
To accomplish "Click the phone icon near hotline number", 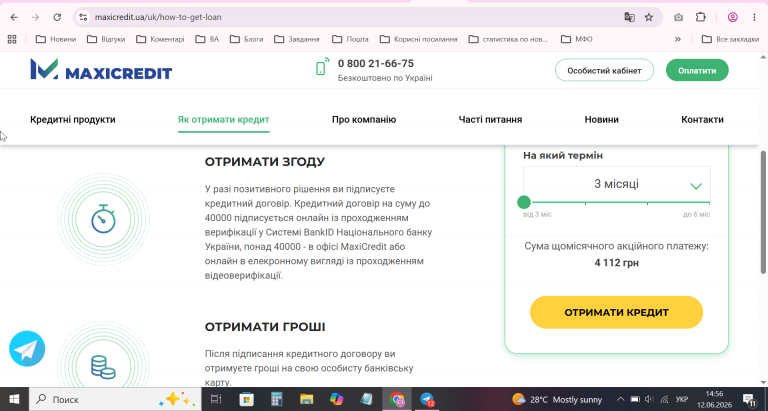I will [322, 67].
